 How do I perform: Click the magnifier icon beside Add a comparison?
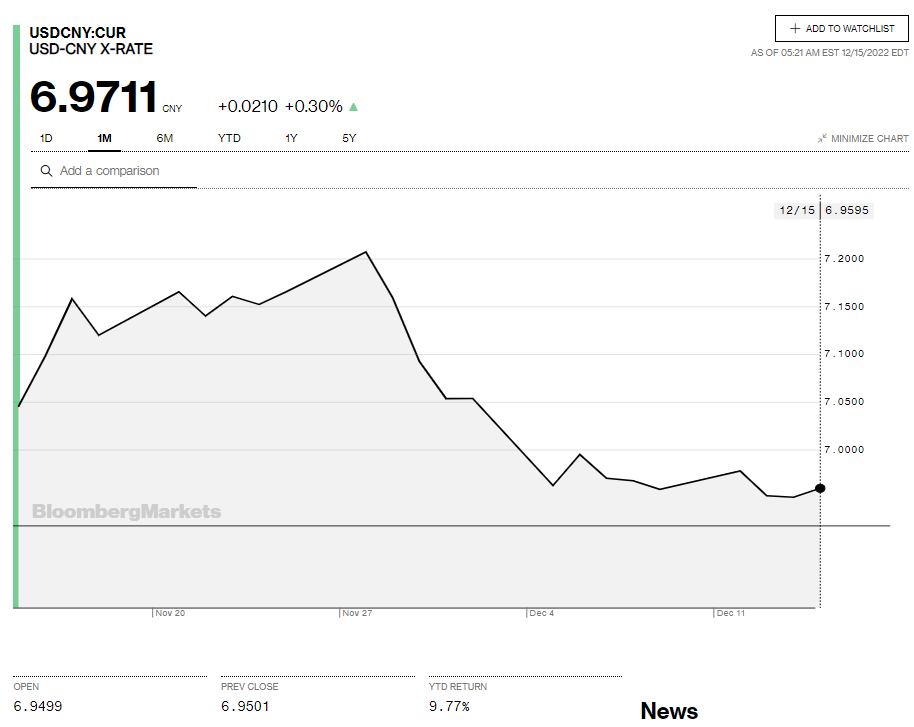[46, 171]
